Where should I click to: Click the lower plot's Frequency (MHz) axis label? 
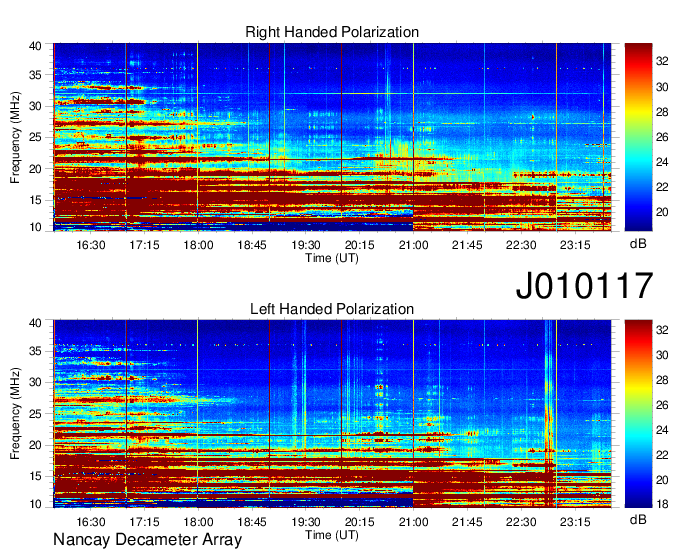click(x=15, y=414)
